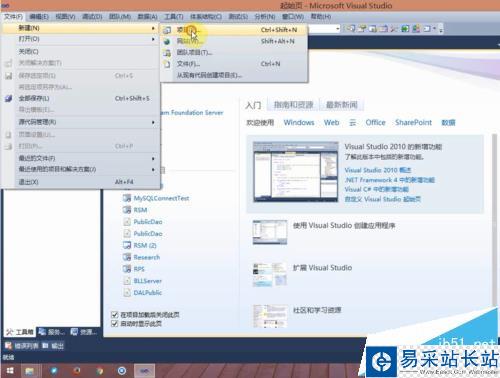Open the 帮助(H) menu
The width and height of the screenshot is (500, 378).
coord(321,16)
